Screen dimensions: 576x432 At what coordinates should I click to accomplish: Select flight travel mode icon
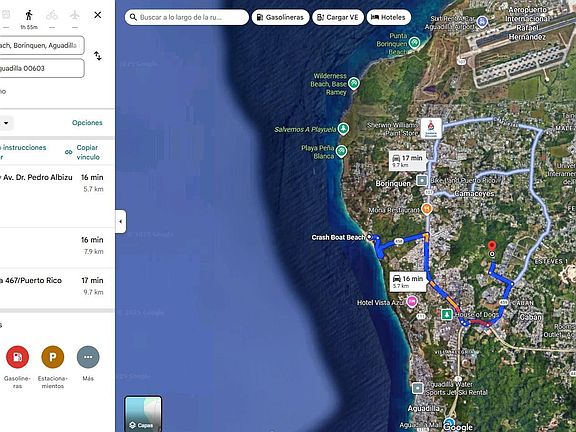(x=75, y=15)
